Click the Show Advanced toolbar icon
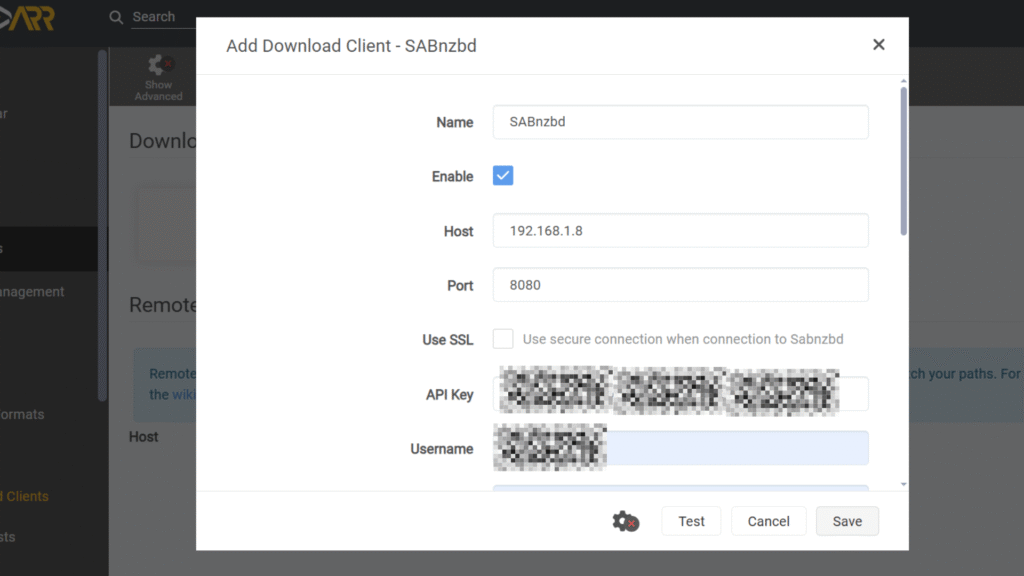This screenshot has width=1024, height=576. (x=158, y=77)
